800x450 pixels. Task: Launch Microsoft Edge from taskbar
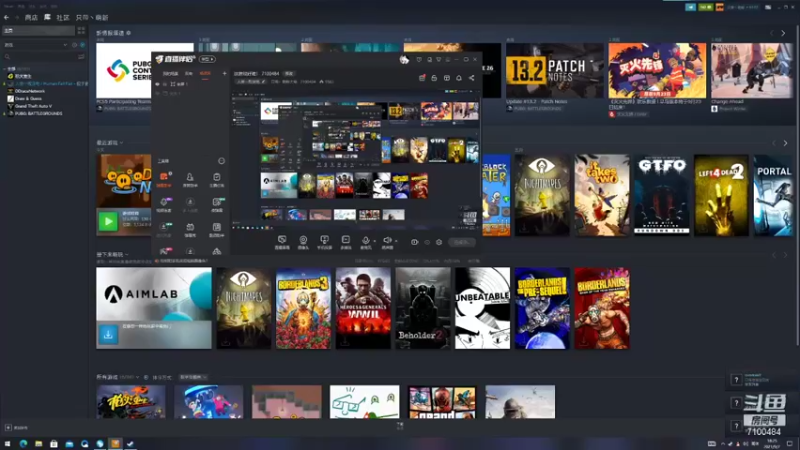23,444
